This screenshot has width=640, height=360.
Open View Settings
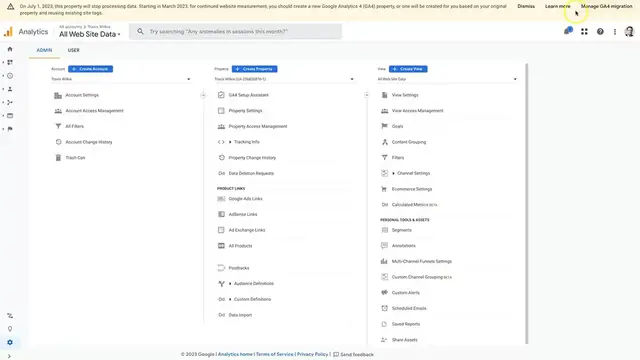(x=405, y=95)
